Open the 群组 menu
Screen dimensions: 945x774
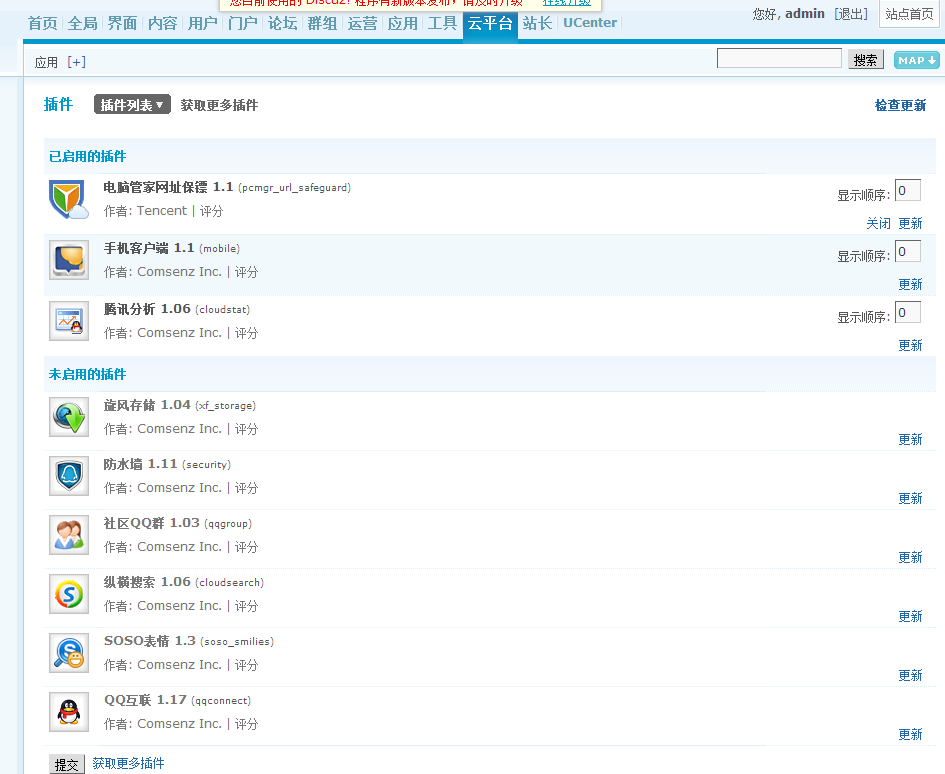(x=322, y=23)
